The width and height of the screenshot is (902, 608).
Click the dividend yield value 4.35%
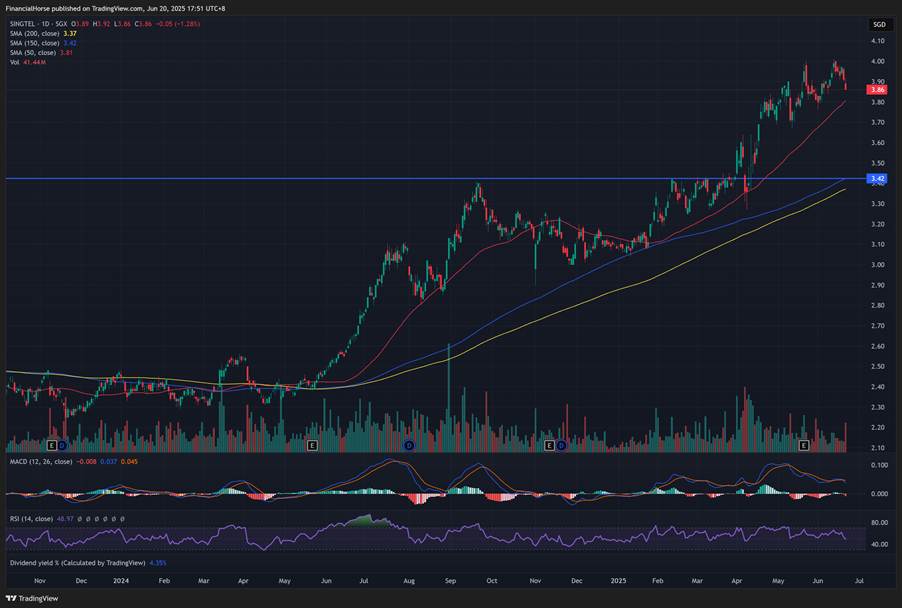[x=158, y=563]
